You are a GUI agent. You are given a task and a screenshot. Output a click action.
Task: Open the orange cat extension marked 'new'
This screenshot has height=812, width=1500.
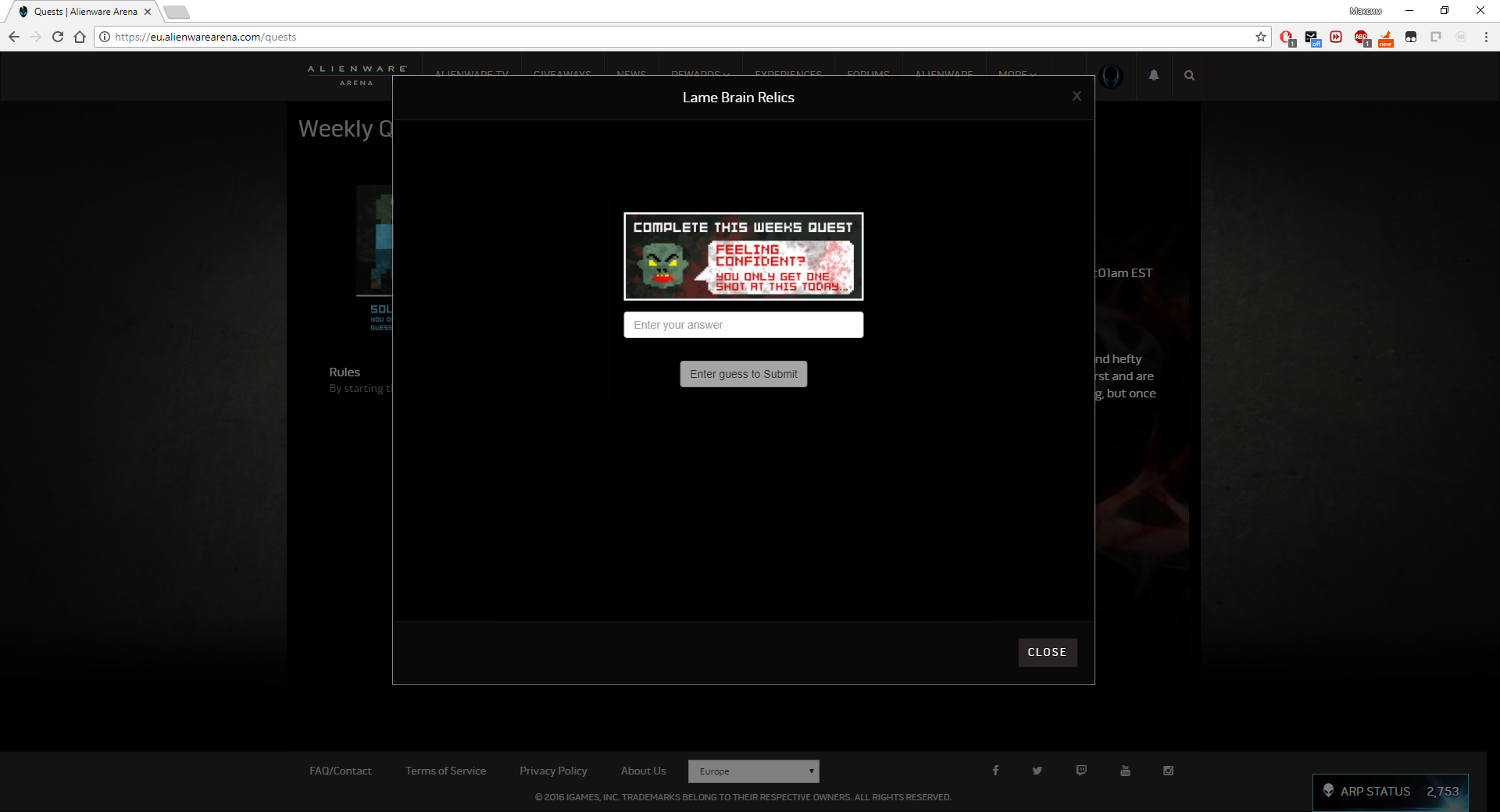point(1386,37)
